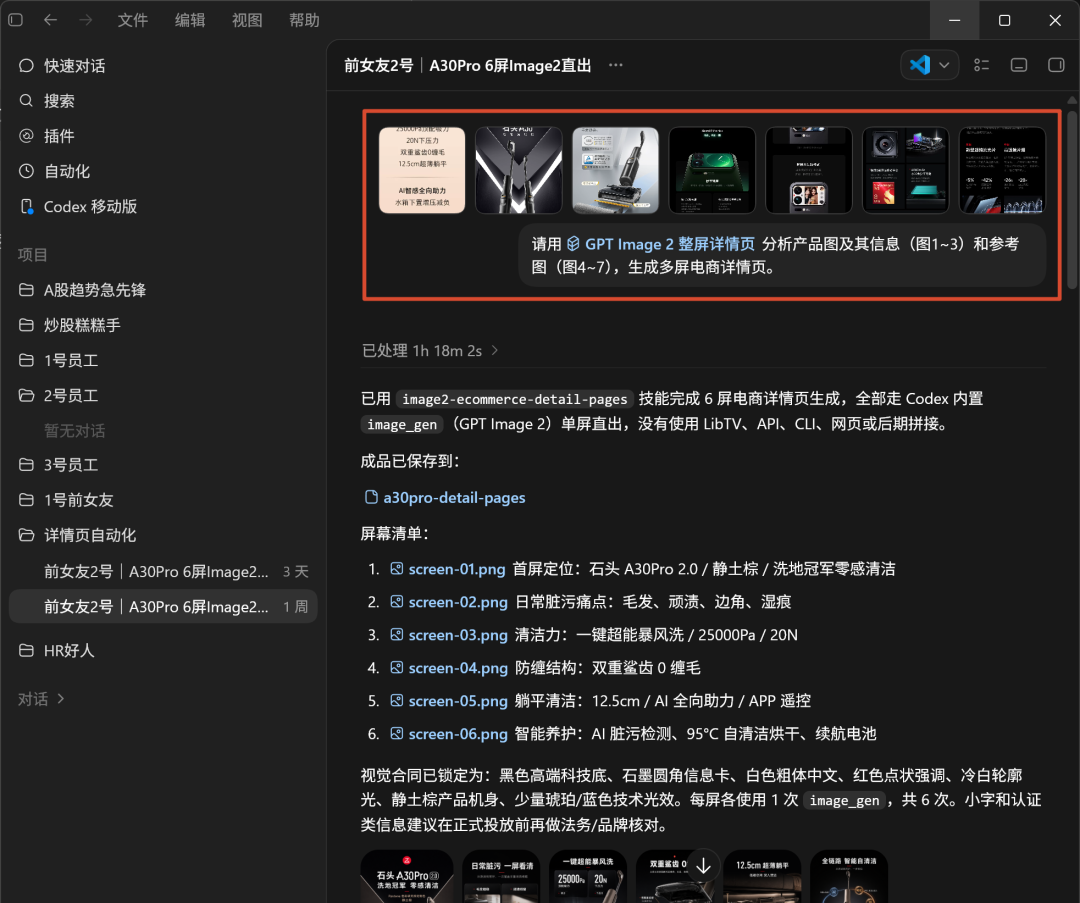Click the folder icon beside HR好人
1080x903 pixels.
pyautogui.click(x=26, y=650)
